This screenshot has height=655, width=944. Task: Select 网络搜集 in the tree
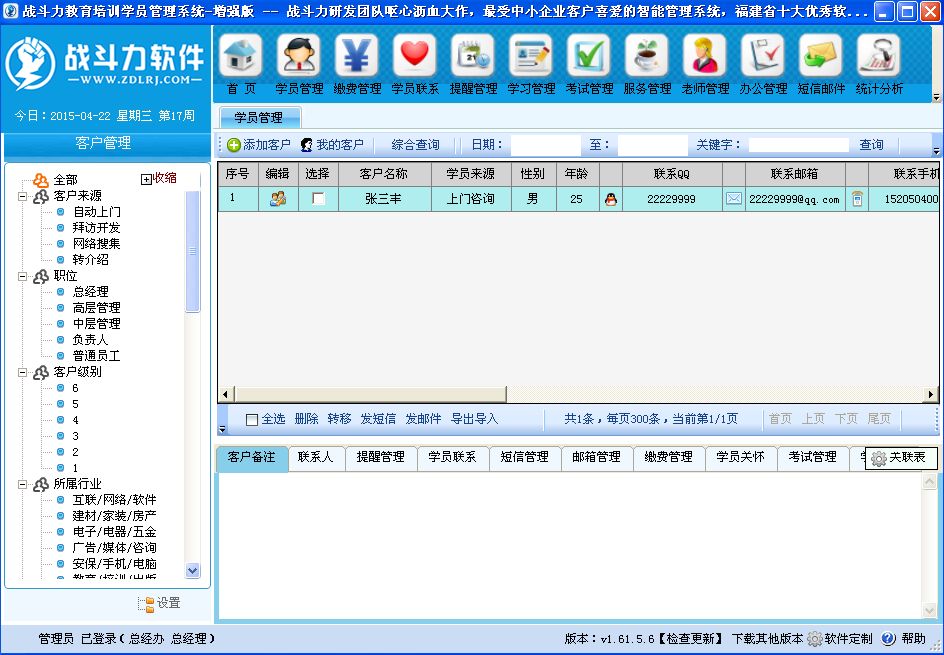(x=97, y=244)
